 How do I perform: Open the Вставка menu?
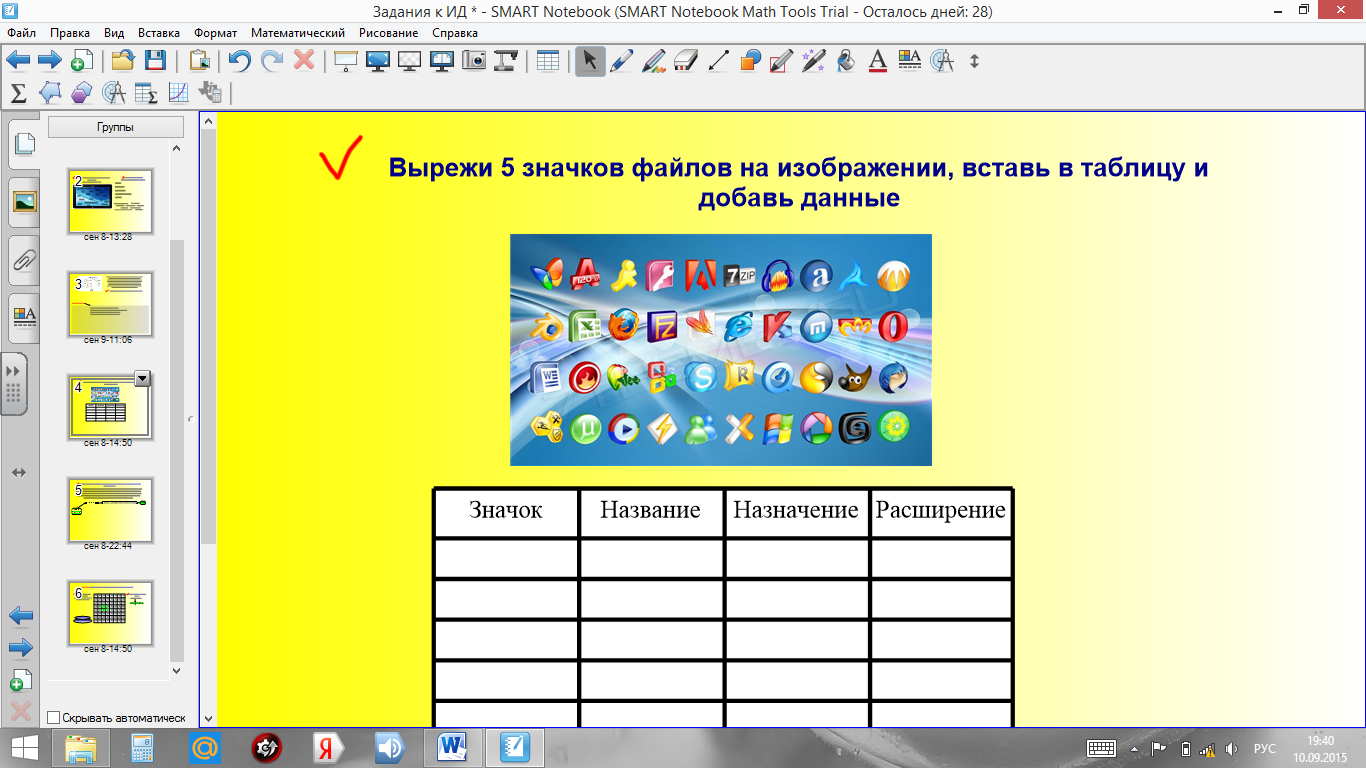pos(159,33)
